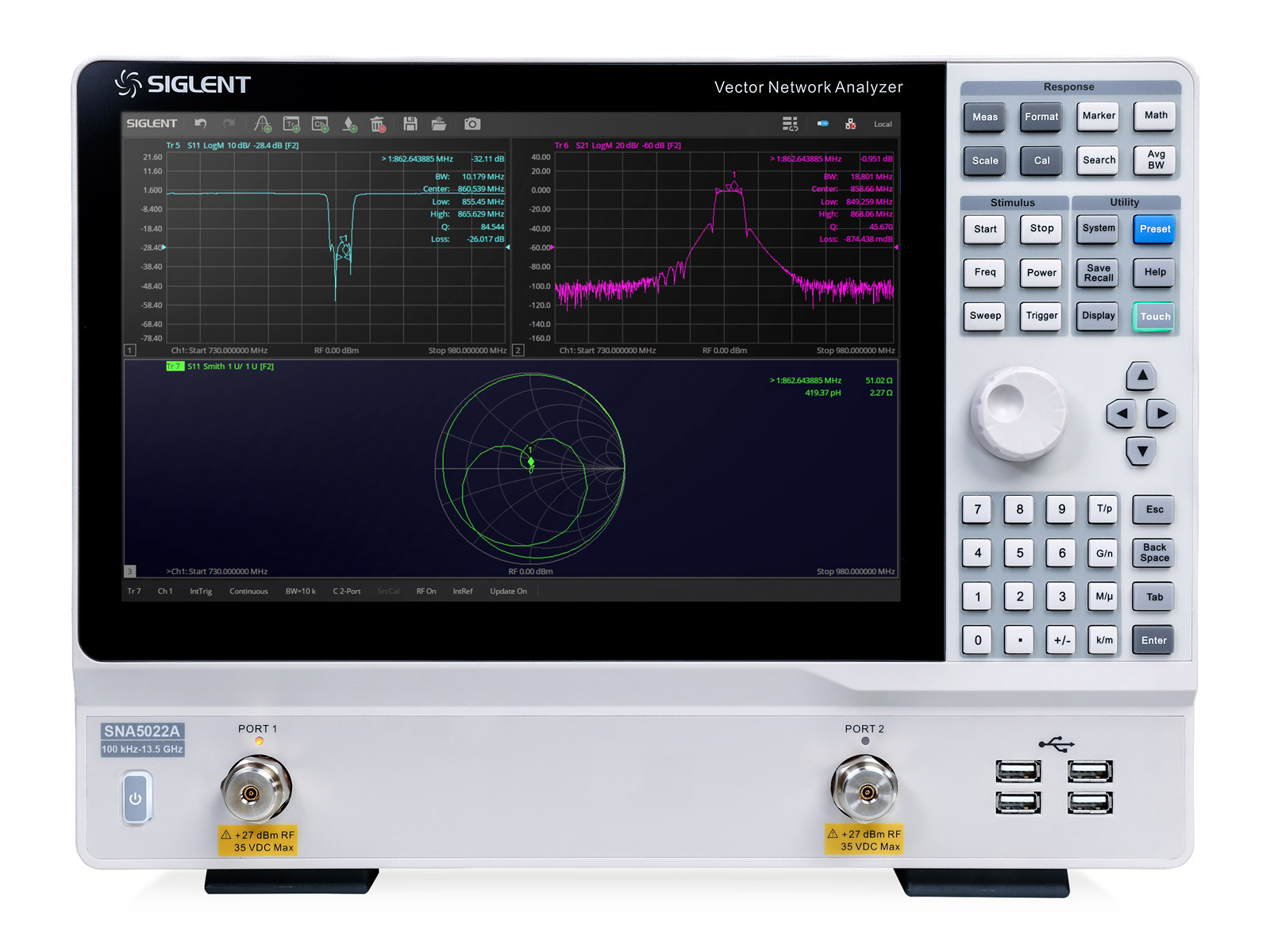Click the save floppy disk icon
The image size is (1270, 952).
click(410, 124)
